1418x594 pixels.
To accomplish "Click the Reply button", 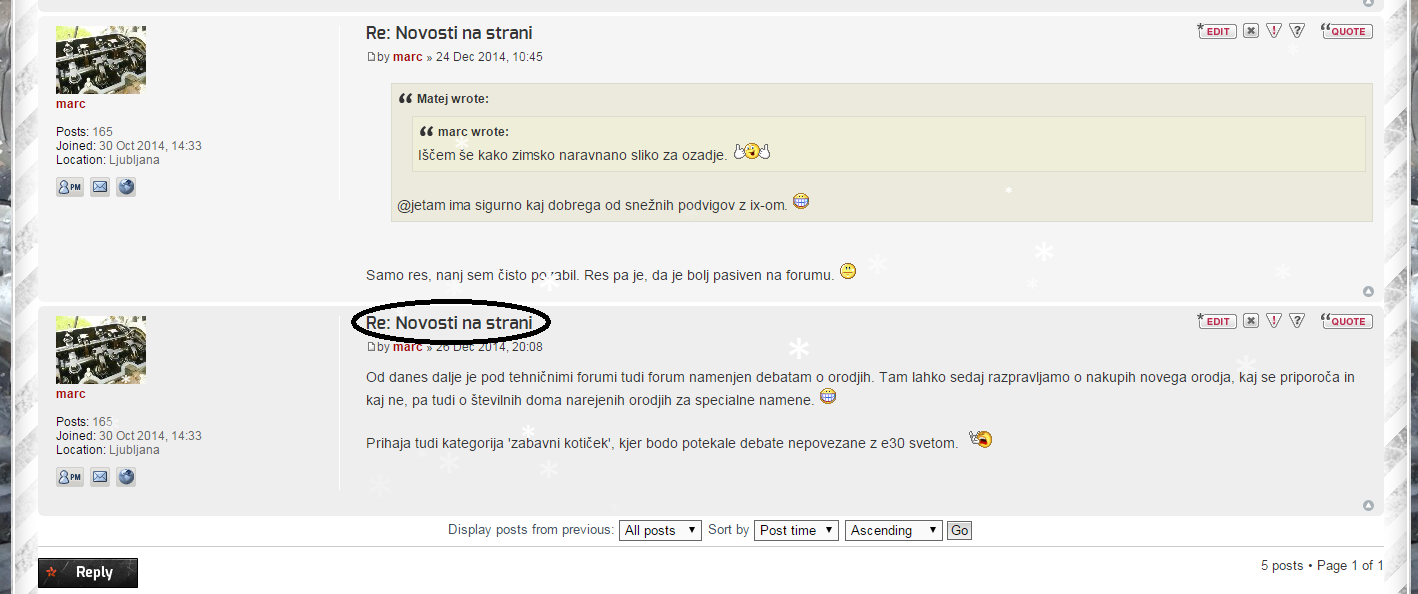I will click(x=88, y=572).
